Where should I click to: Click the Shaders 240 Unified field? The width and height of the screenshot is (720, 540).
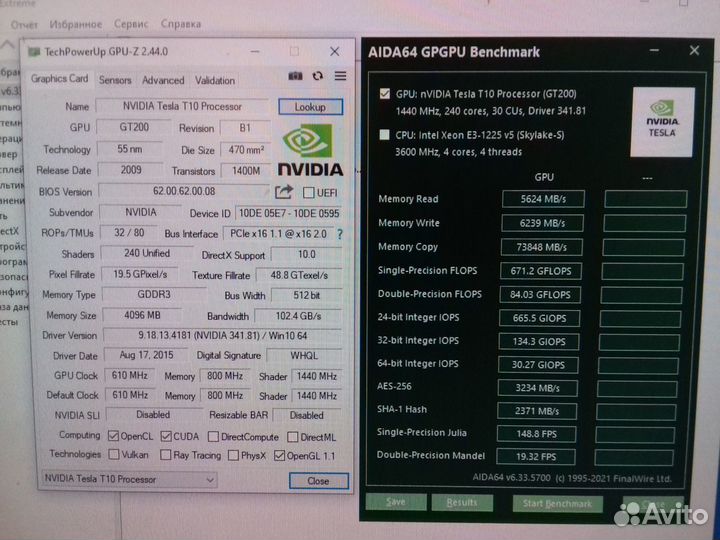click(147, 253)
